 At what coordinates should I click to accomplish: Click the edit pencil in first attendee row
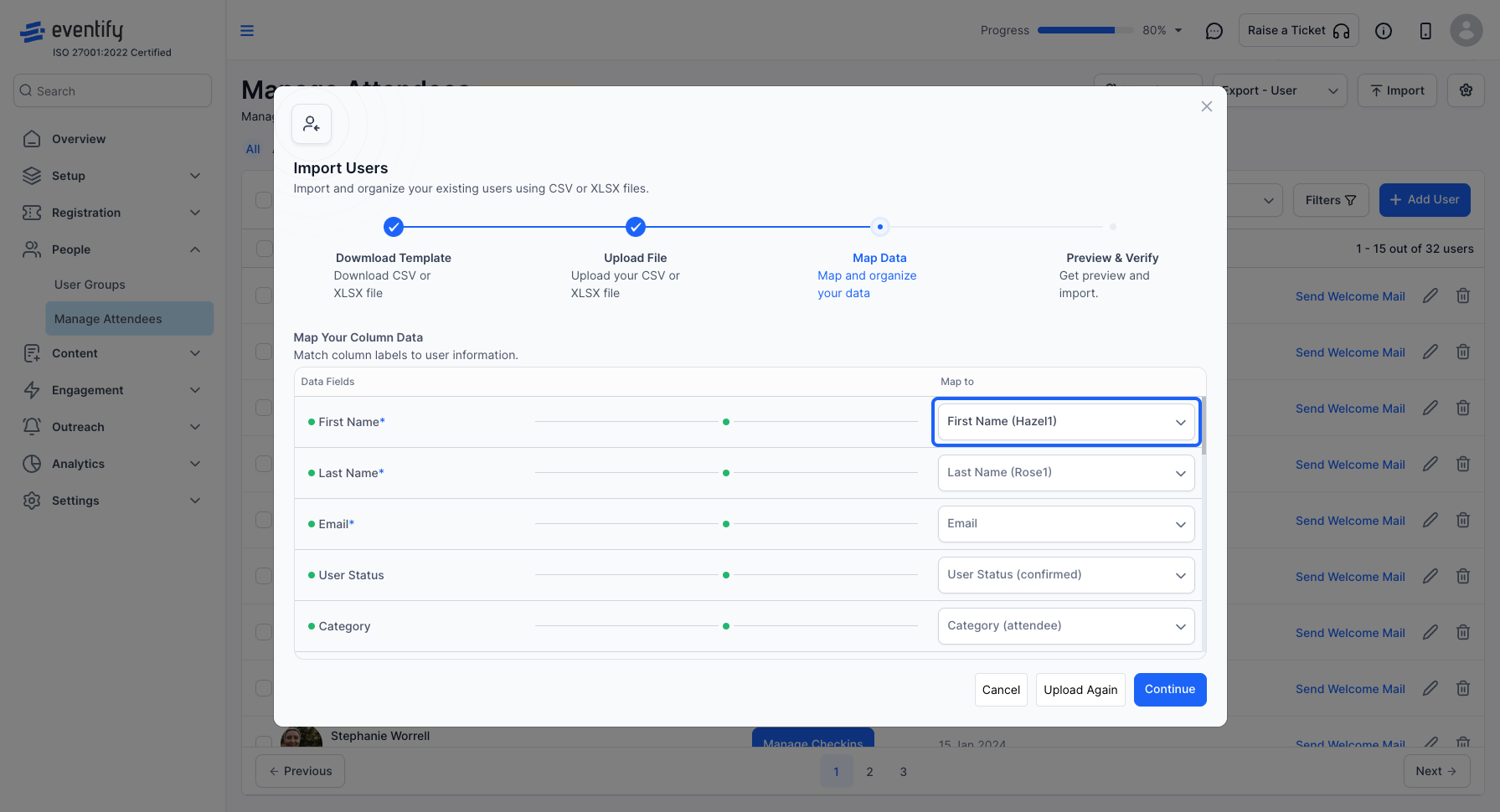tap(1430, 296)
